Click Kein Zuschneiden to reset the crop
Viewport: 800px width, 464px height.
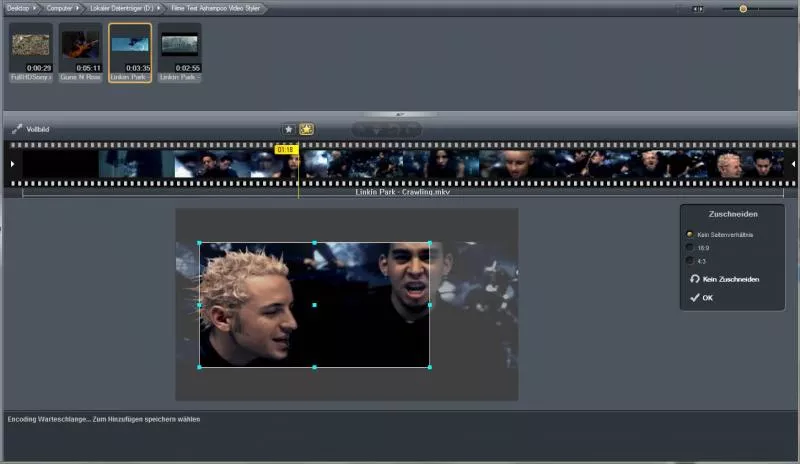[x=724, y=279]
